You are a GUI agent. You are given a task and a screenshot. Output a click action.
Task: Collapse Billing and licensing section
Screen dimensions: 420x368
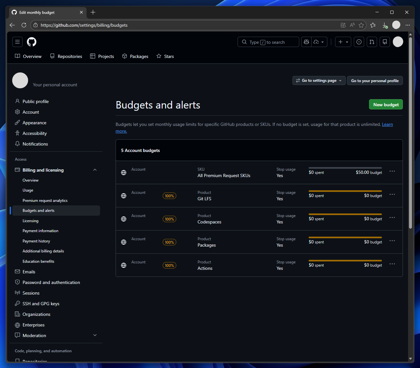[95, 170]
